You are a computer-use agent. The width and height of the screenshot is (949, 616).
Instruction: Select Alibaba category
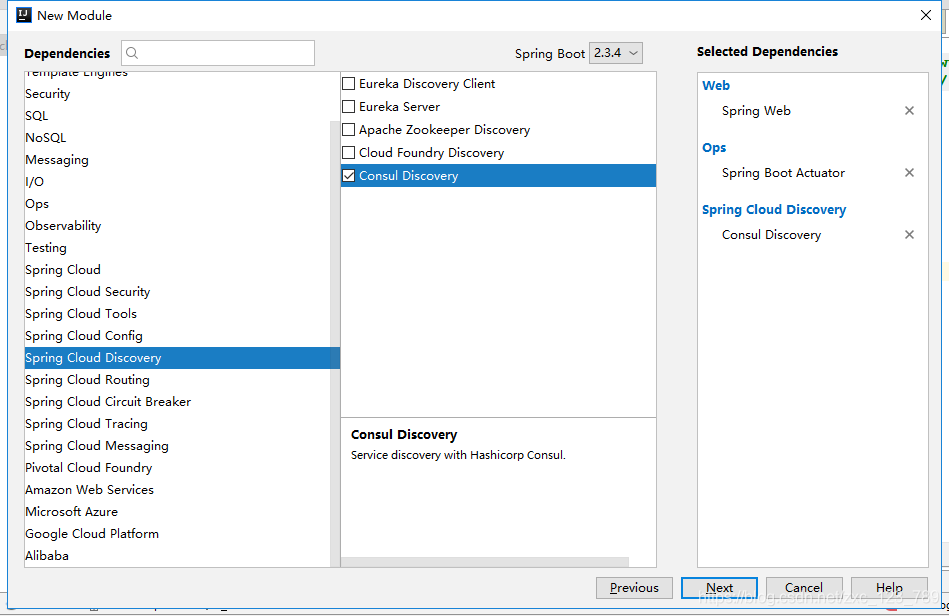[x=177, y=555]
